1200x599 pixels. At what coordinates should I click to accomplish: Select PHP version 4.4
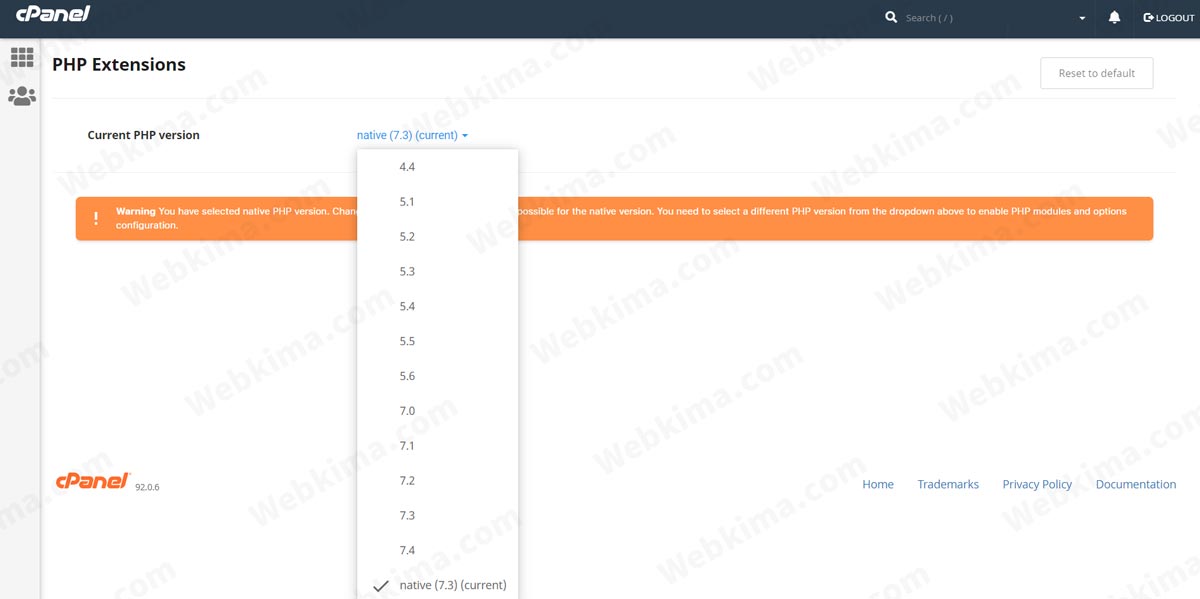coord(438,167)
